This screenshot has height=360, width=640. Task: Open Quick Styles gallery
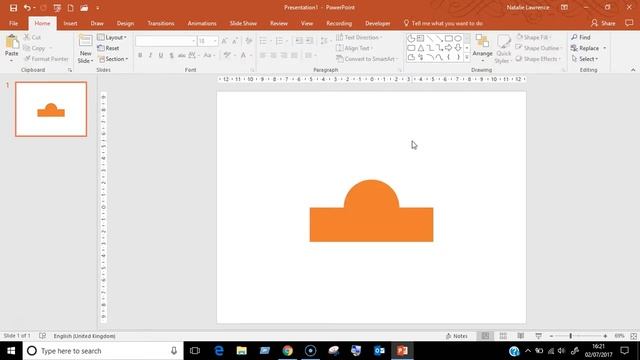[x=503, y=49]
